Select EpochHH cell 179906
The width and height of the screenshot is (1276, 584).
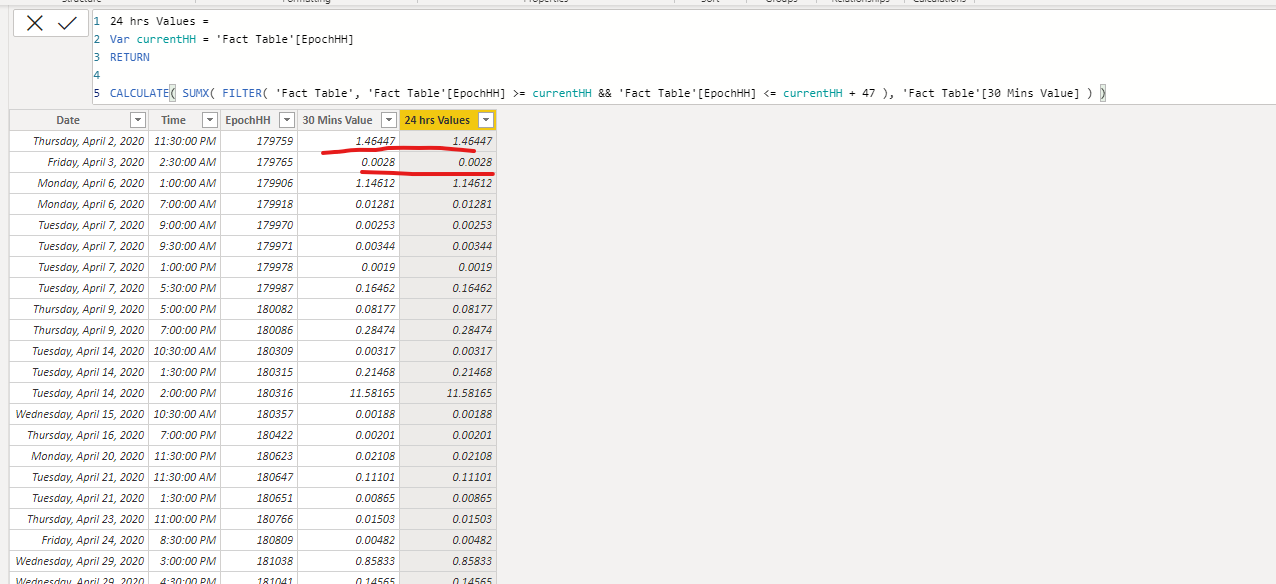[258, 183]
